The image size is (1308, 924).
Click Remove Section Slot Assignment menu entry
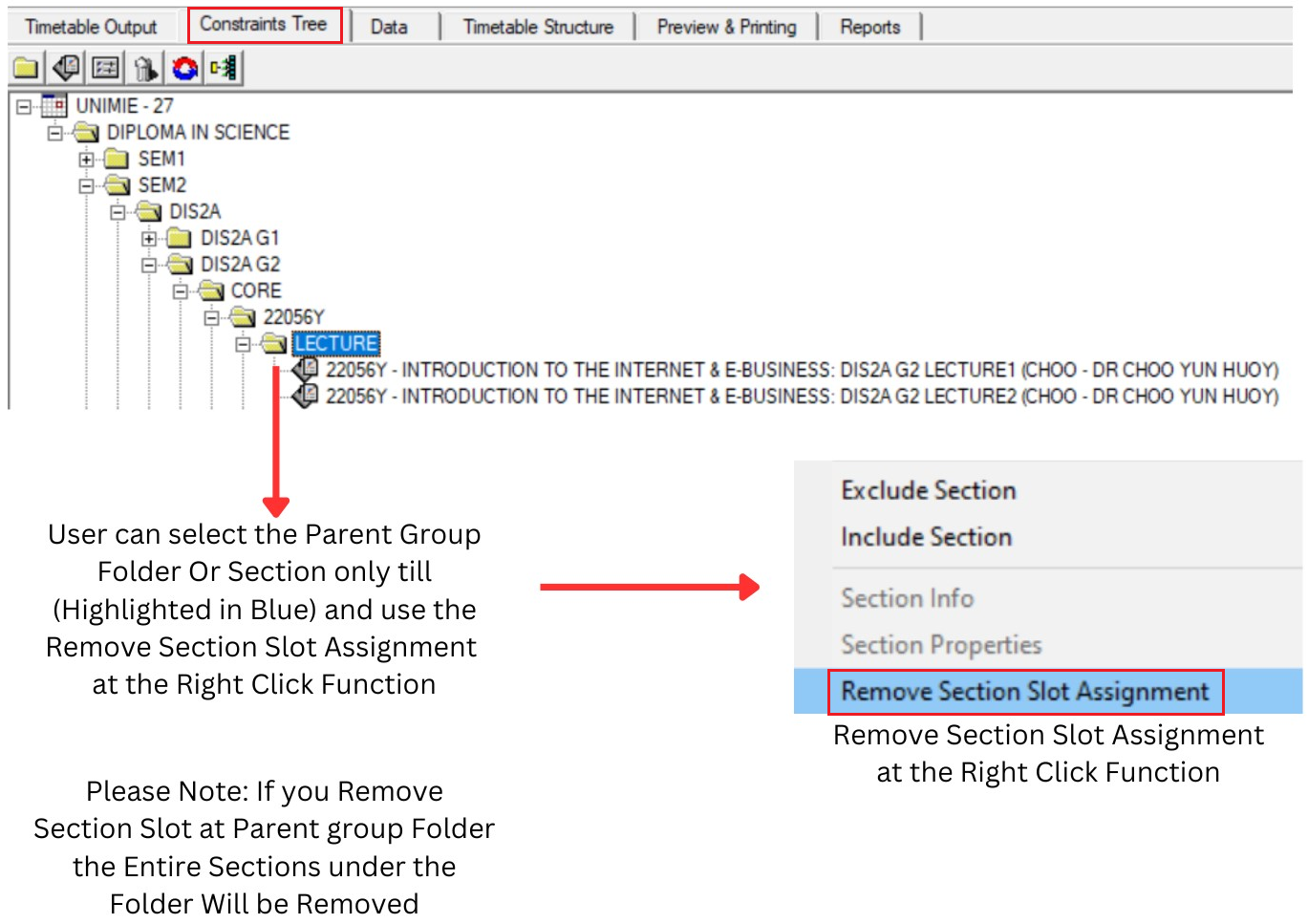pos(1024,691)
